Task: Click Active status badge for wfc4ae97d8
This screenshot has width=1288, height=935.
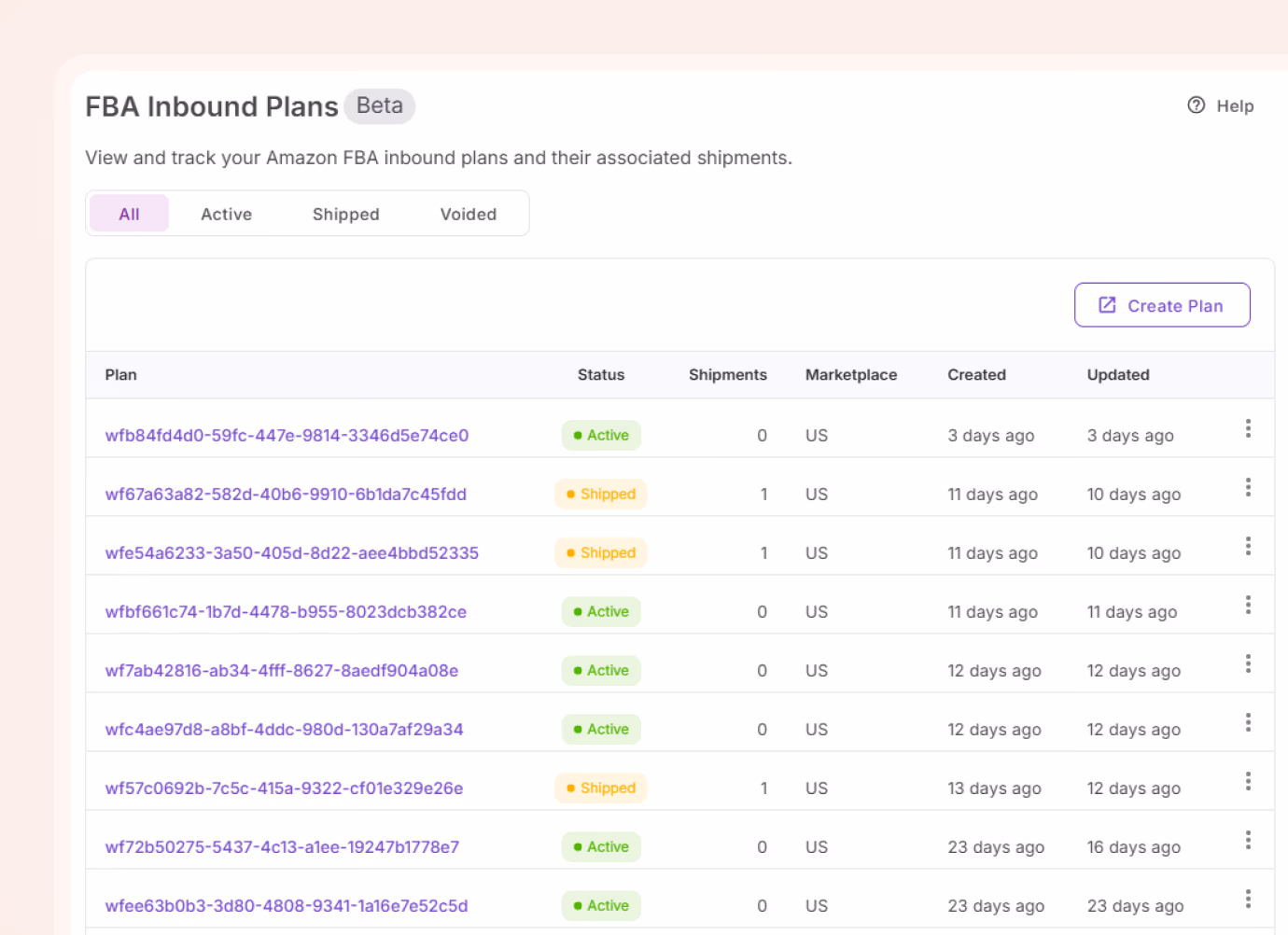Action: (x=601, y=729)
